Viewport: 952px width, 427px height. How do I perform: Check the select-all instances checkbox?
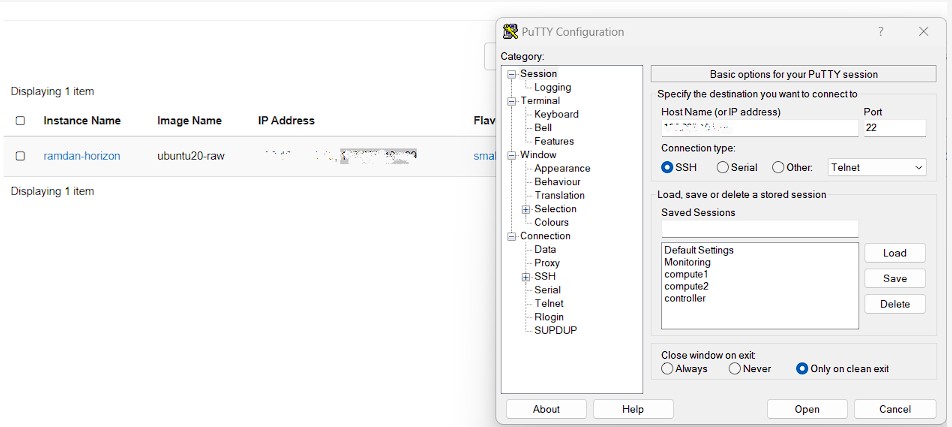20,120
